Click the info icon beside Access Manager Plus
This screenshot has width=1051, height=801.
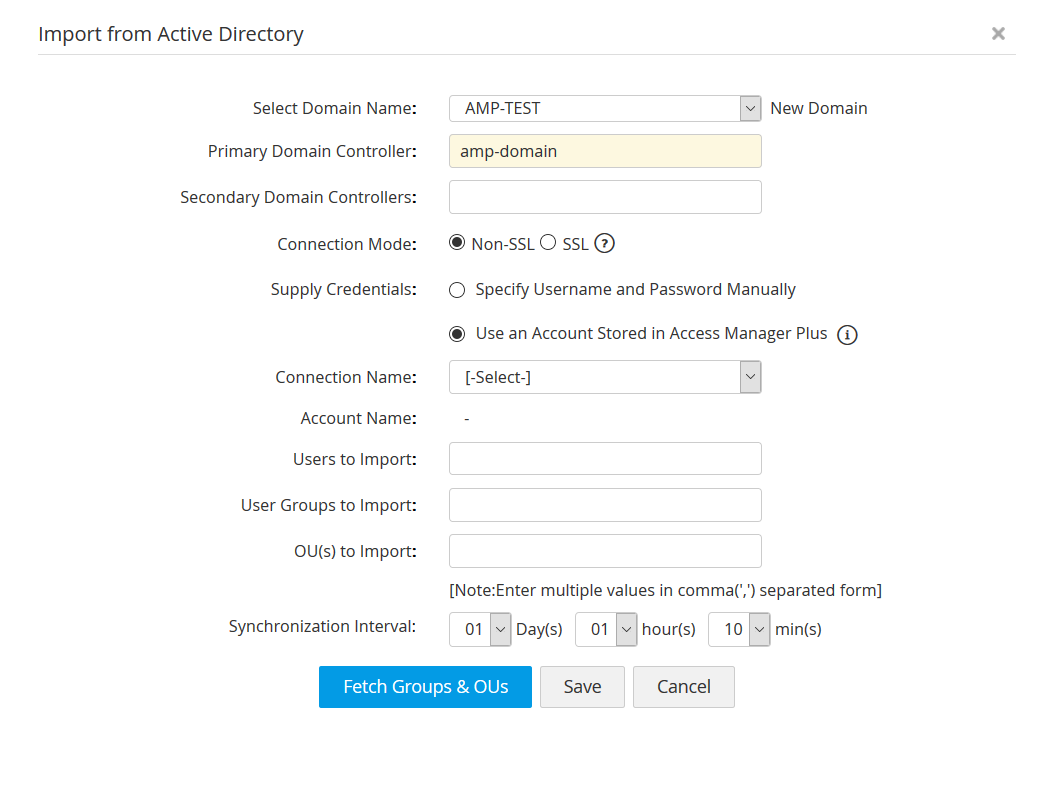(847, 335)
